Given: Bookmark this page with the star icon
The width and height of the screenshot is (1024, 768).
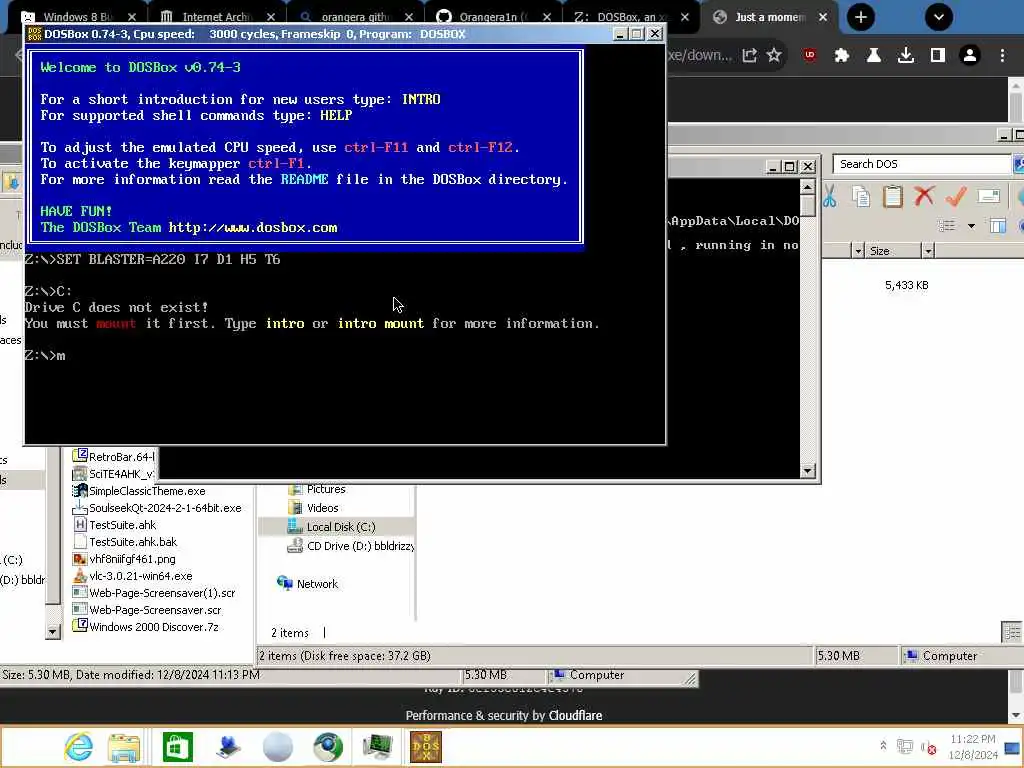Looking at the screenshot, I should (774, 56).
